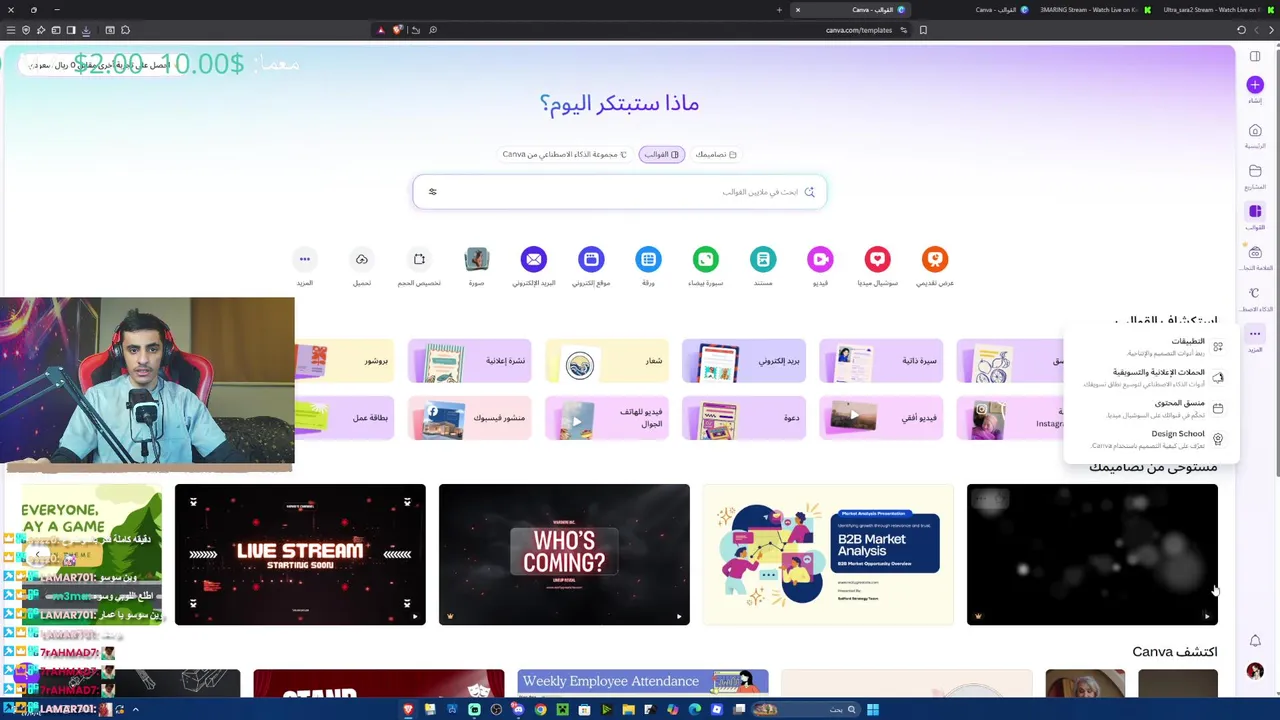Choose the Whiteboard (سبورة بيضاء) green icon
This screenshot has height=720, width=1280.
[706, 259]
